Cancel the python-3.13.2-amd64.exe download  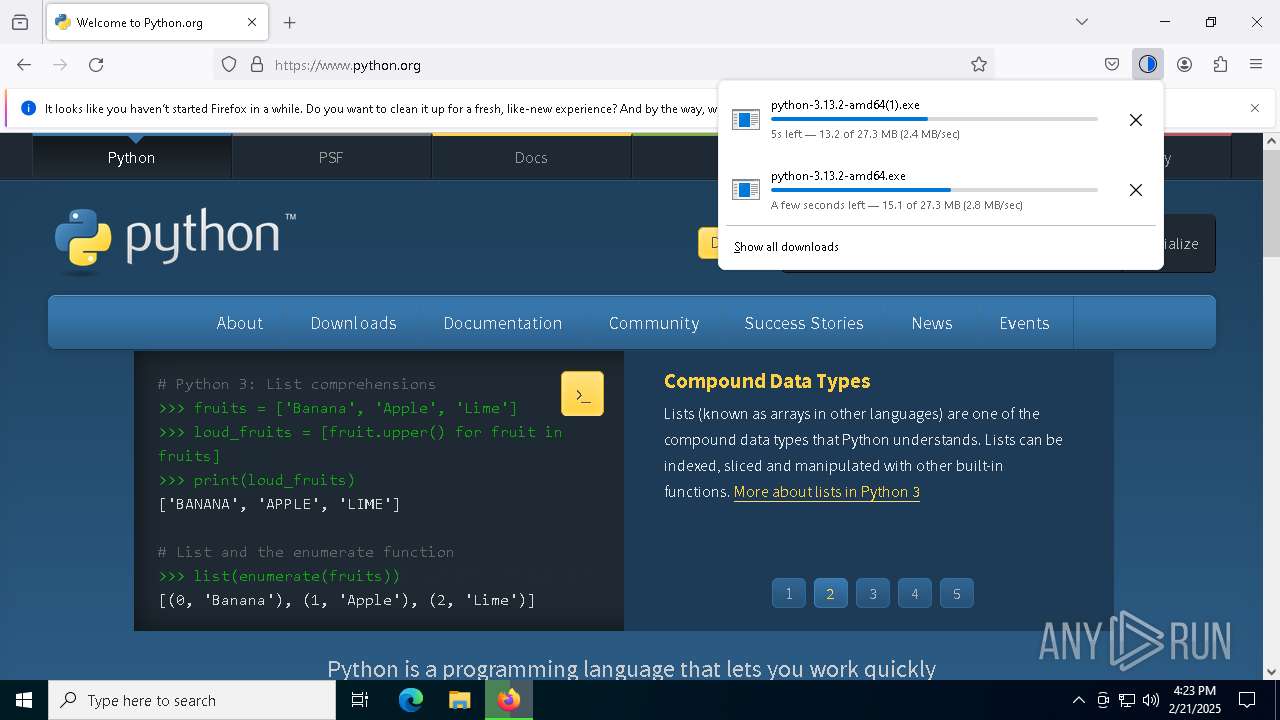1136,190
